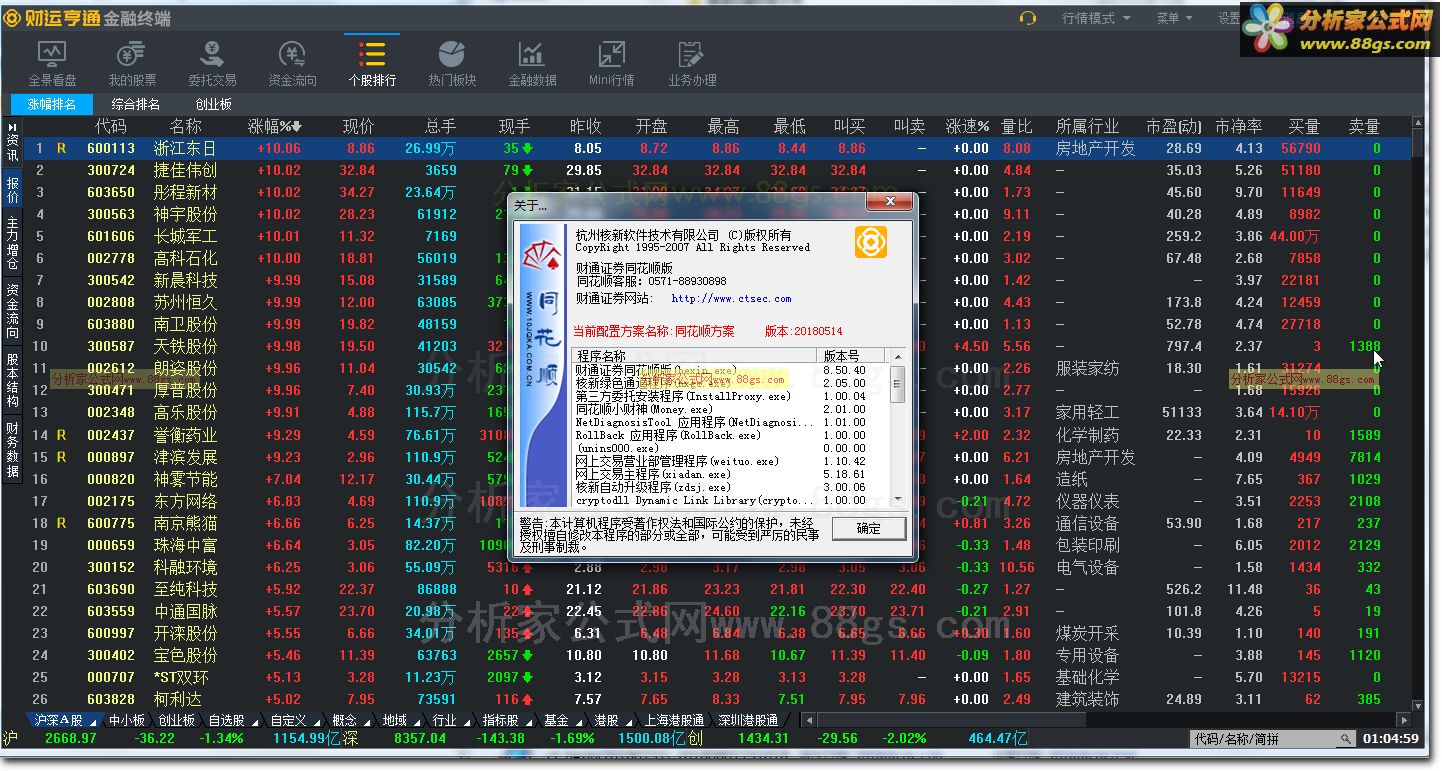Expand the 自选股 bottom tab arrow
1442x771 pixels.
253,722
